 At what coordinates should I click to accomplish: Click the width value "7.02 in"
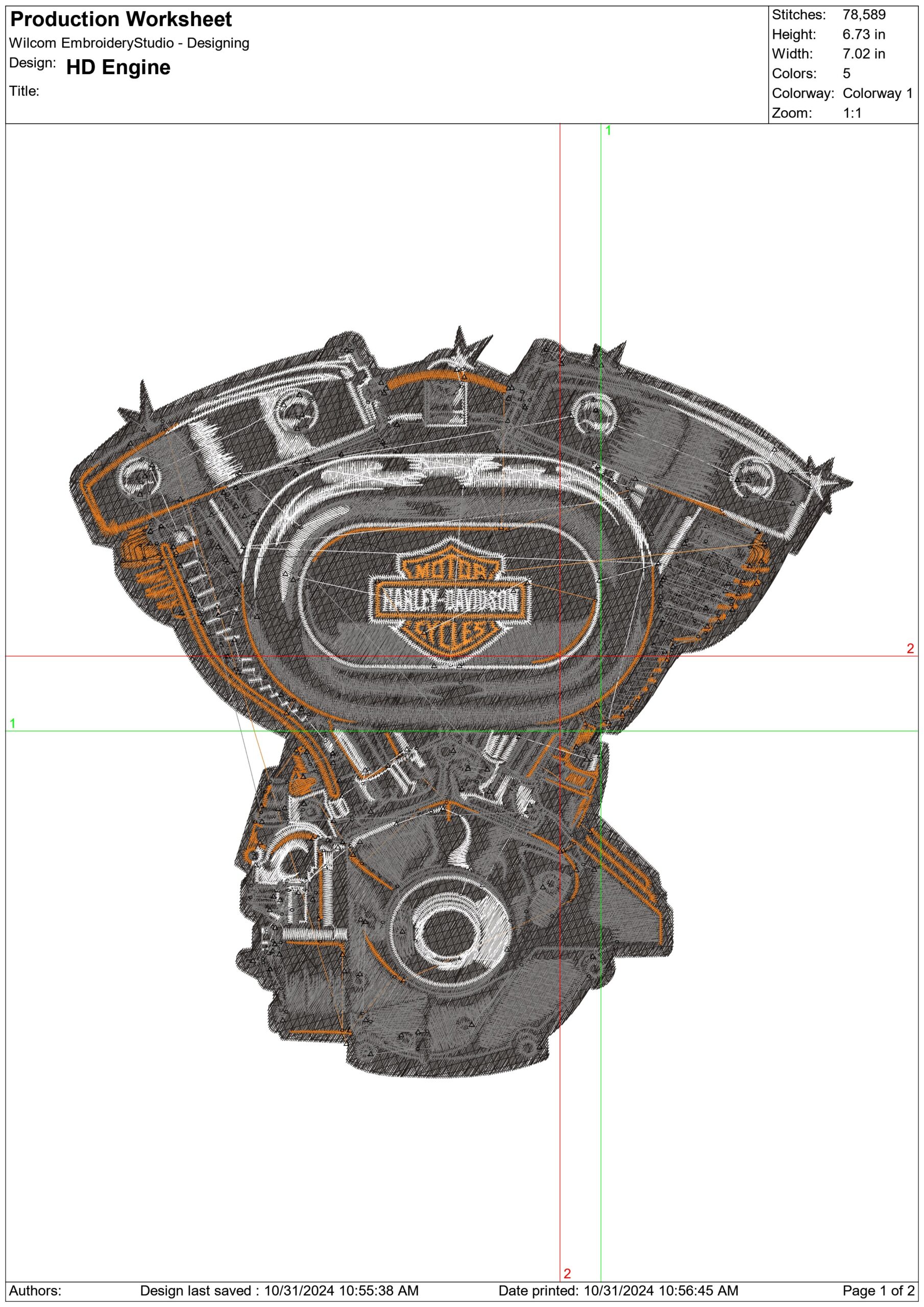(864, 54)
